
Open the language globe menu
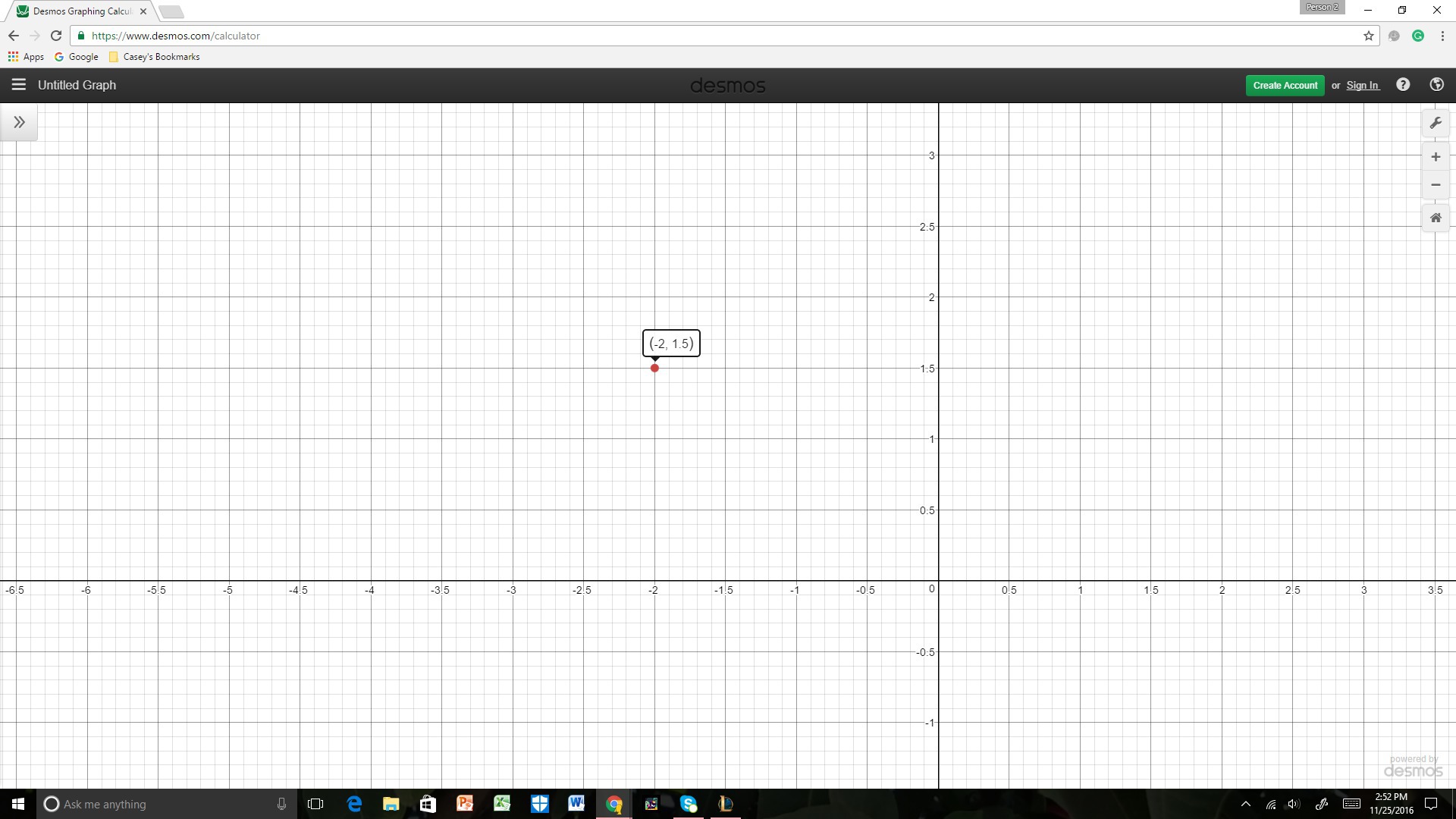1436,85
